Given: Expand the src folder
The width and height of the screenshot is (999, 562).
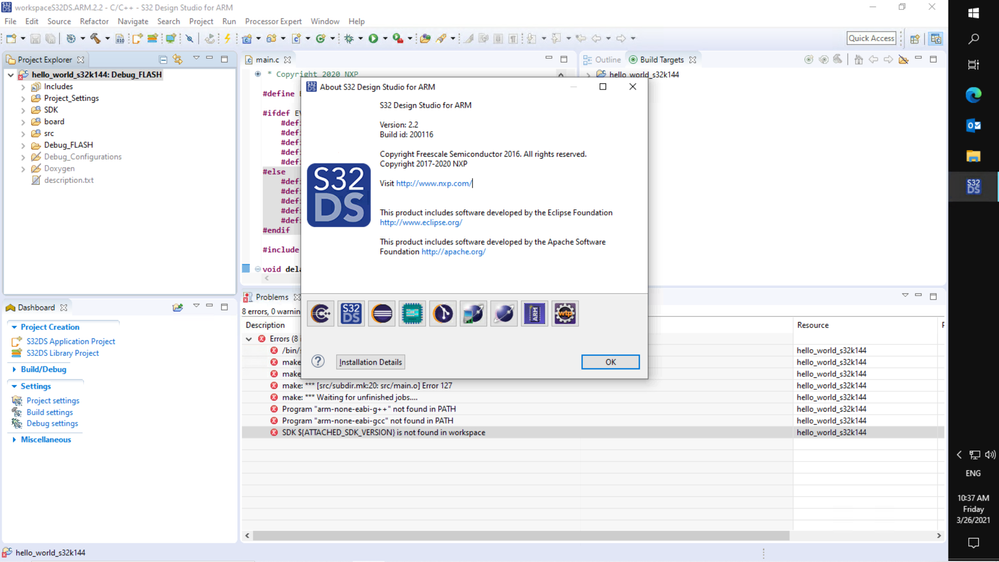Looking at the screenshot, I should click(x=23, y=134).
